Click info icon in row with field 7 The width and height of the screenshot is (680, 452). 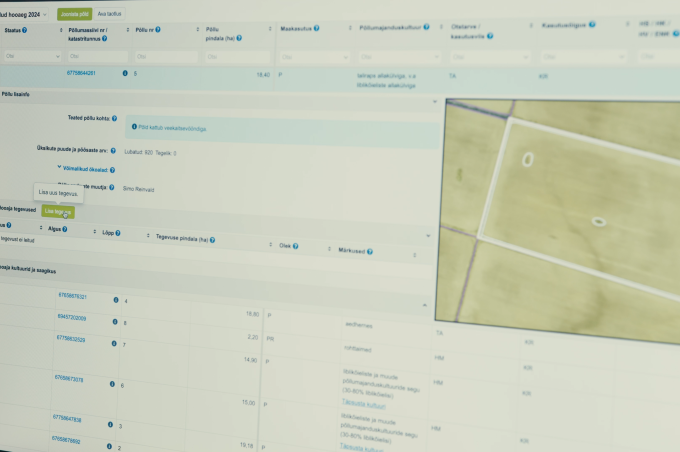115,343
